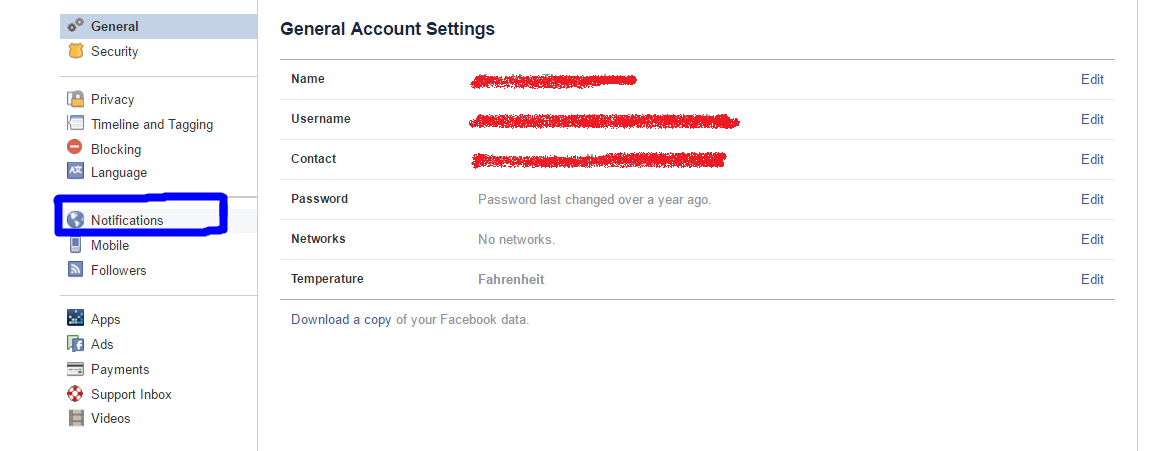Click the Blocking red circle icon

[x=75, y=148]
